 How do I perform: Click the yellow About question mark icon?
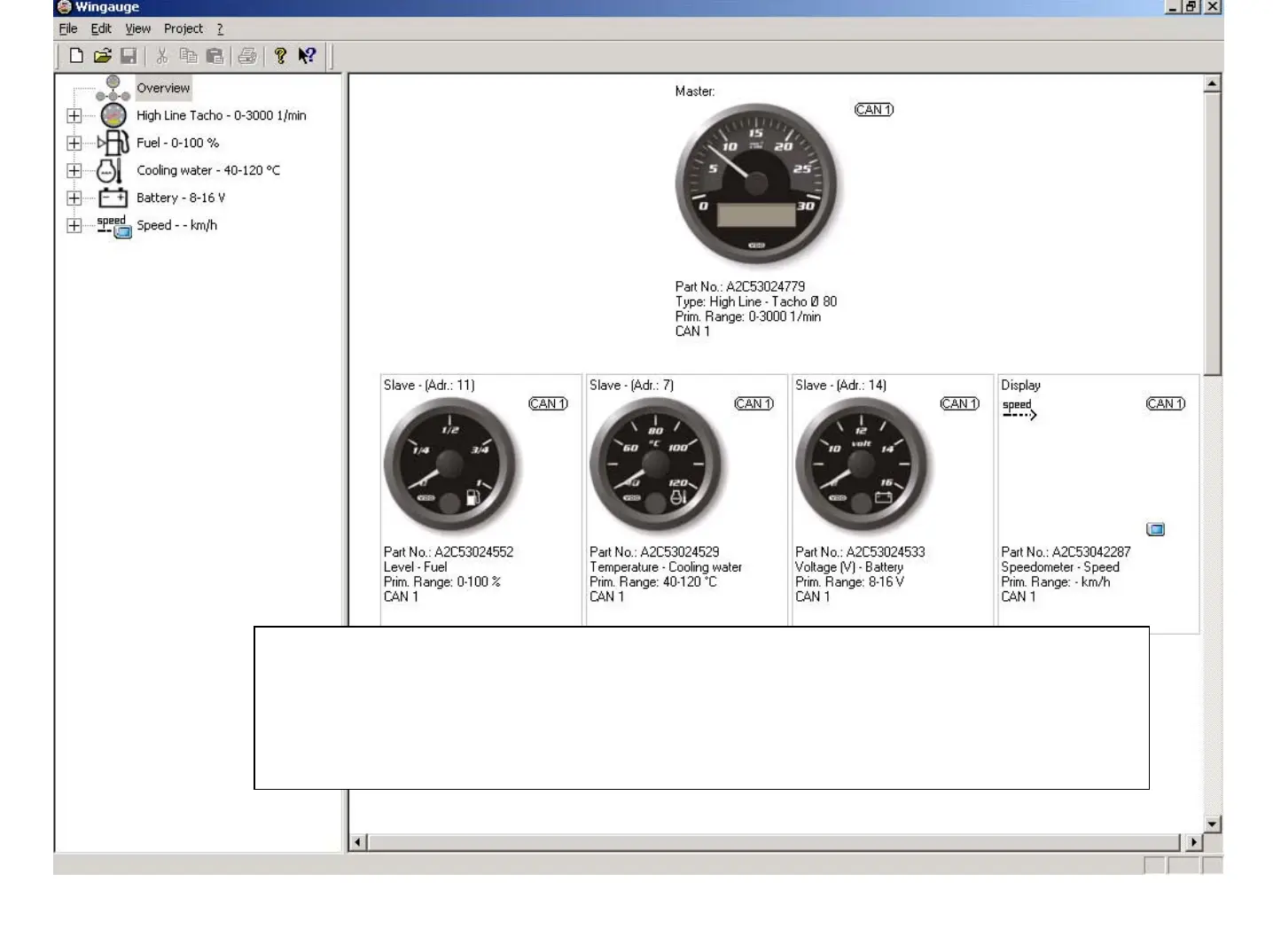(x=280, y=56)
